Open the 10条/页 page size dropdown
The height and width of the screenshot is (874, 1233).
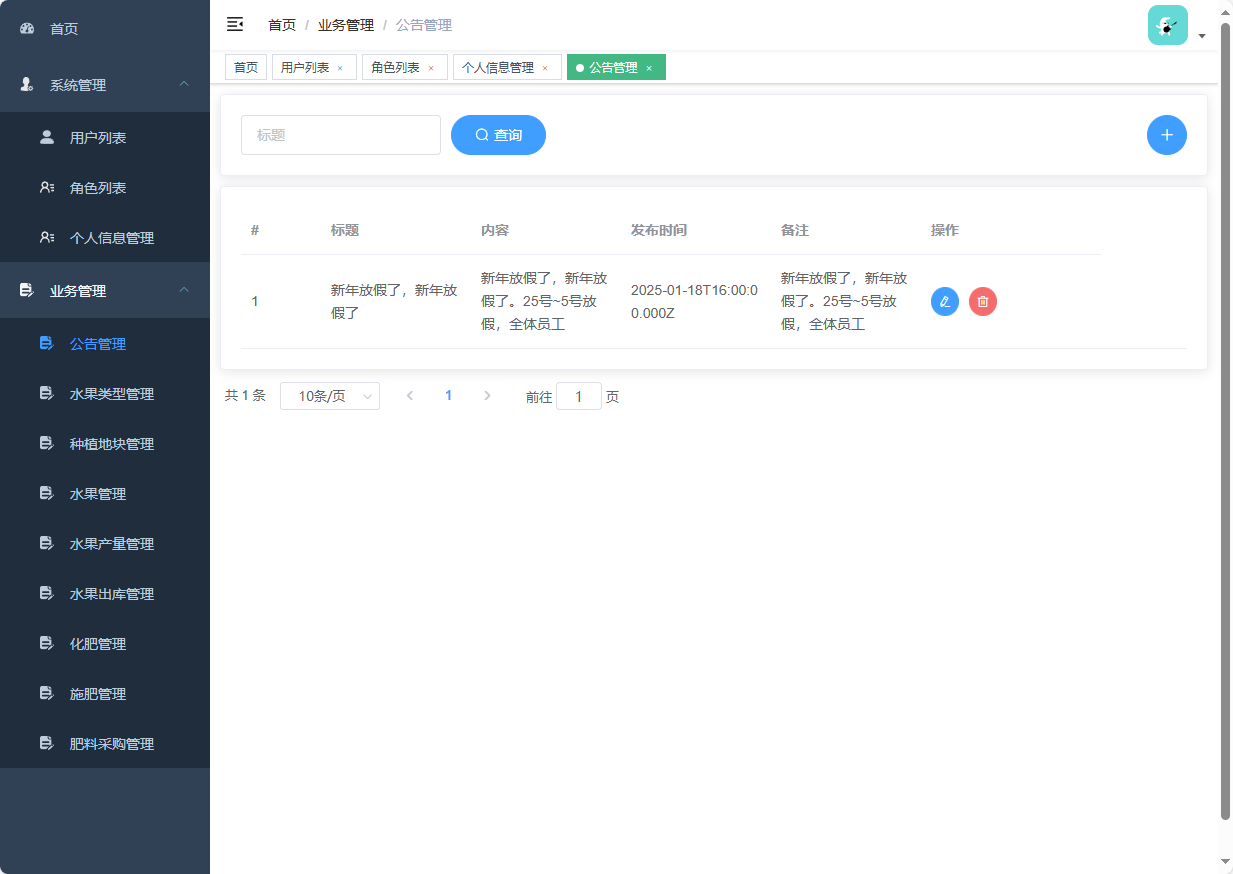point(329,396)
